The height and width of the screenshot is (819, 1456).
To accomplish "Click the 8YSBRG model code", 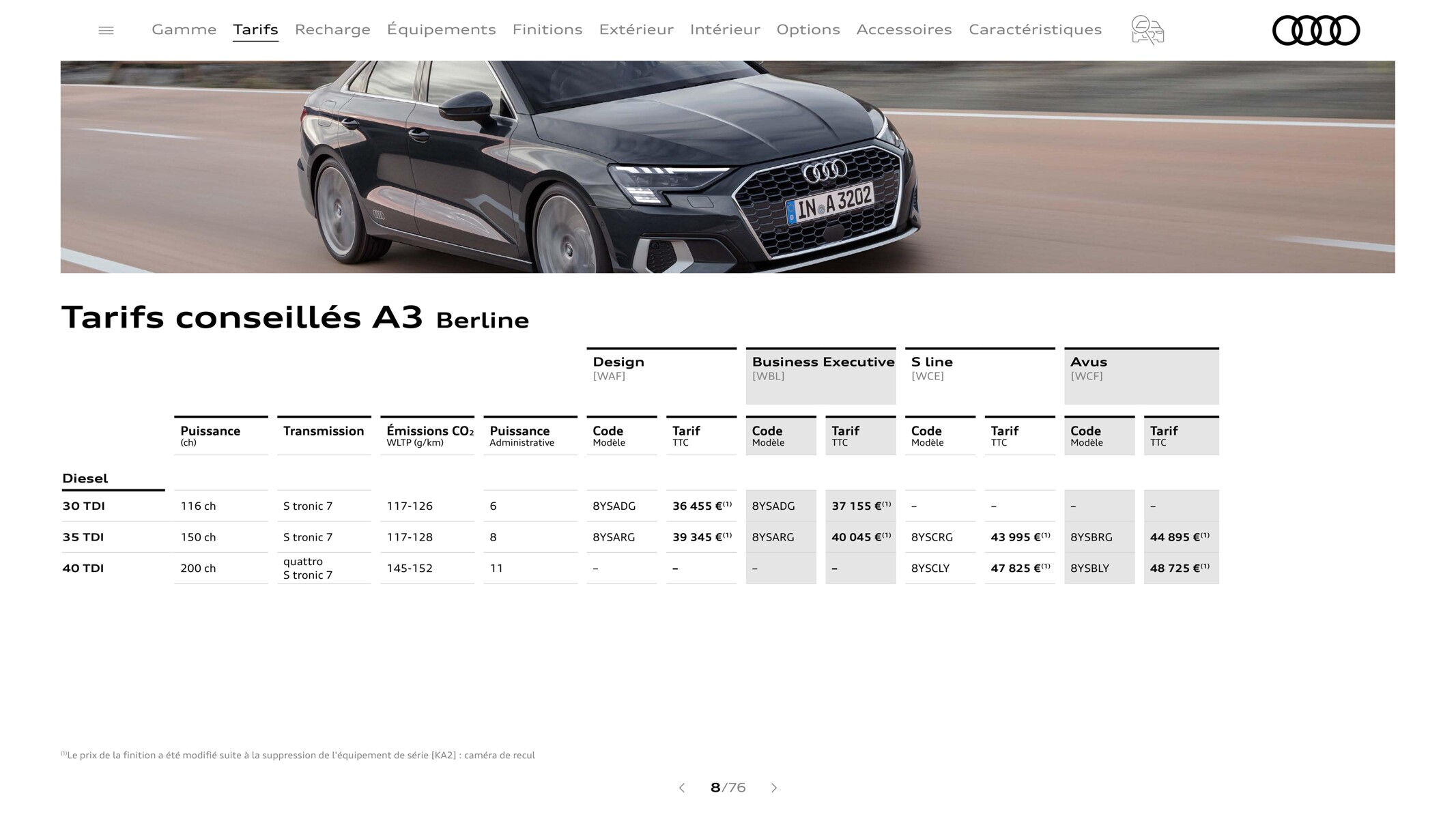I will pyautogui.click(x=1091, y=537).
